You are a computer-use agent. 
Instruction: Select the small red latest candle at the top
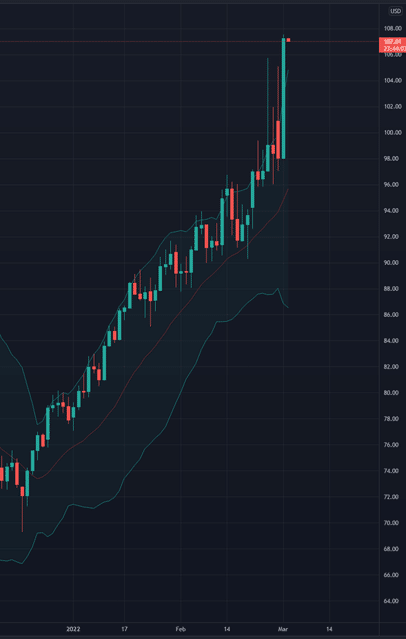tap(288, 40)
